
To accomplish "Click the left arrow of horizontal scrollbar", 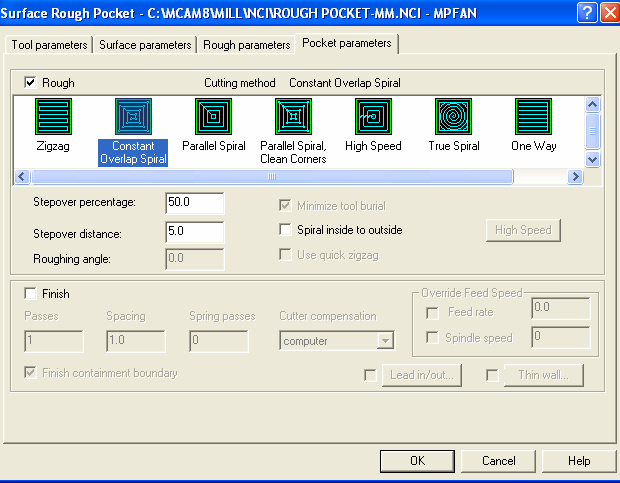I will pyautogui.click(x=23, y=176).
